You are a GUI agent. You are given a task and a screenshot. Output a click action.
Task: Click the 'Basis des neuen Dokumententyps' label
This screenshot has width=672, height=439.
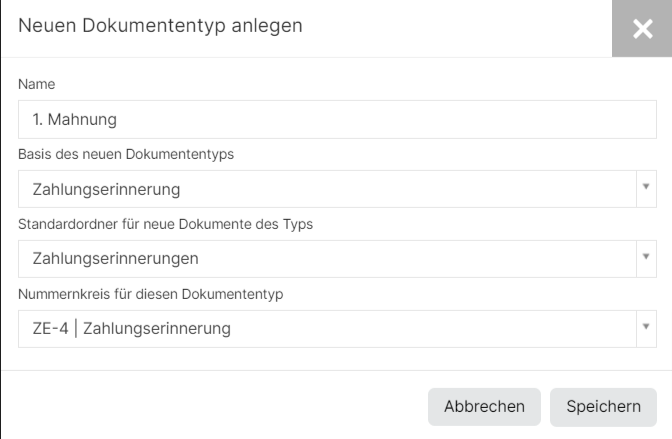(126, 154)
